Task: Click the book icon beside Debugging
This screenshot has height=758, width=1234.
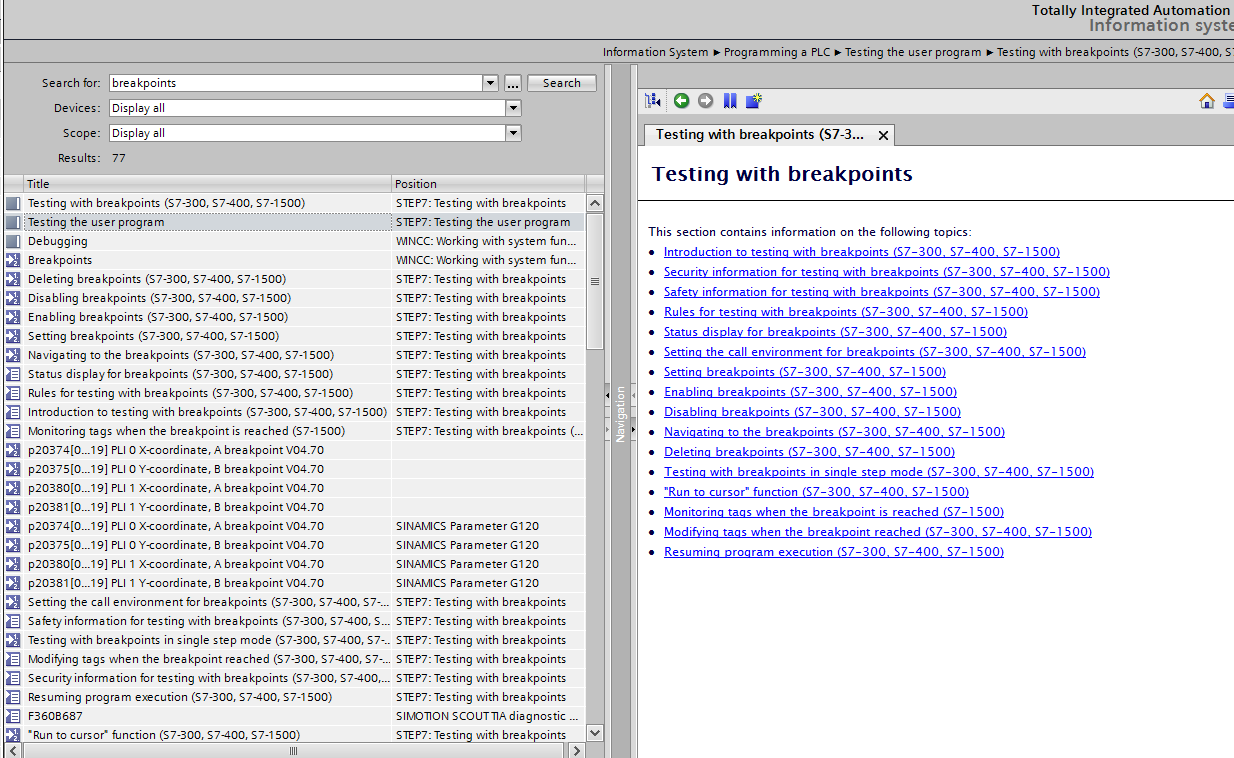Action: tap(13, 241)
